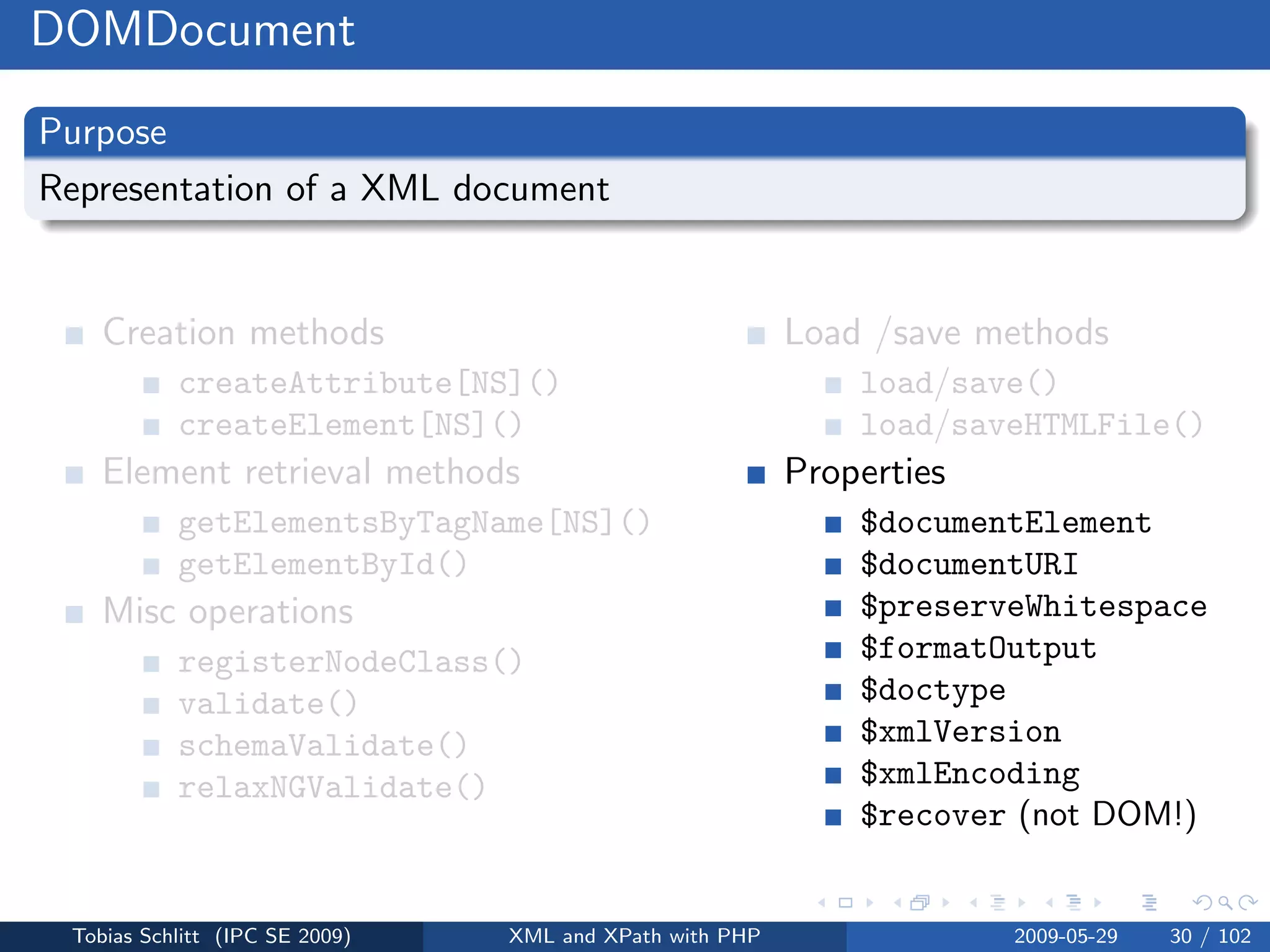This screenshot has width=1270, height=952.
Task: Click the next slide arrow after rectangle icon
Action: (870, 903)
